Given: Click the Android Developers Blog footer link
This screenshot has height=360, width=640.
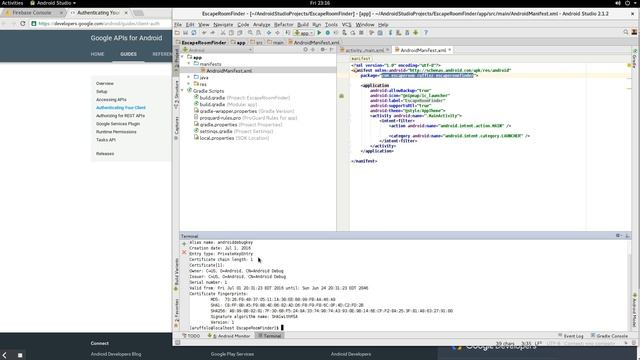Looking at the screenshot, I should (x=116, y=354).
